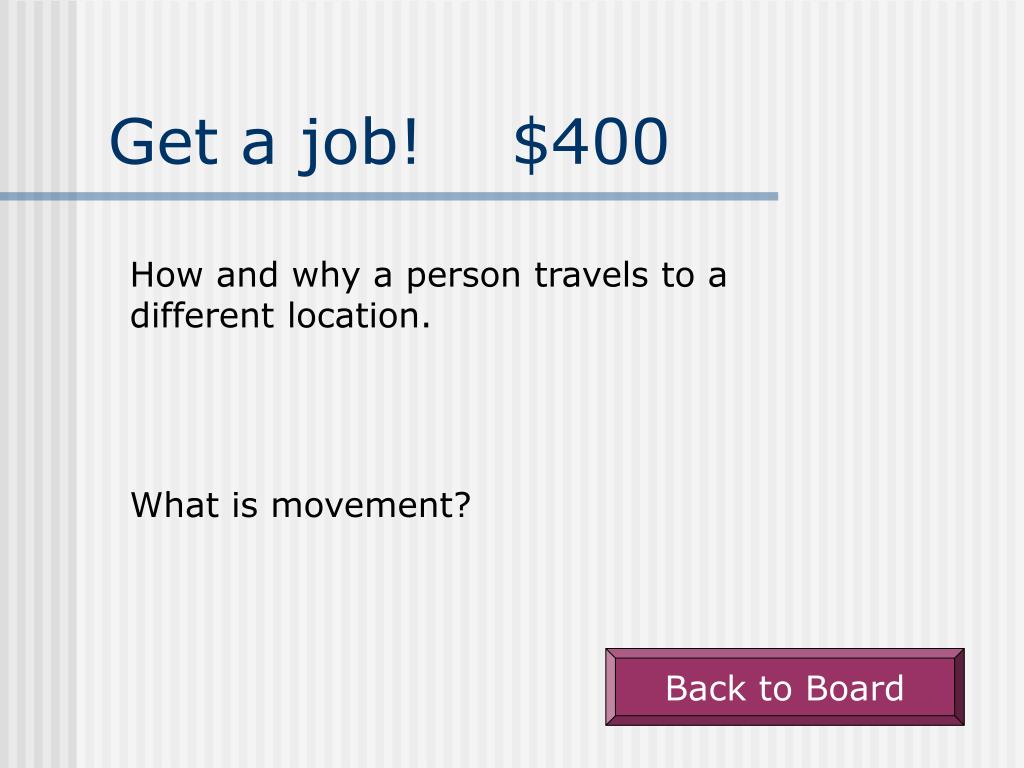Screen dimensions: 1024x768
Task: Click the $400 dollar value
Action: pos(591,142)
